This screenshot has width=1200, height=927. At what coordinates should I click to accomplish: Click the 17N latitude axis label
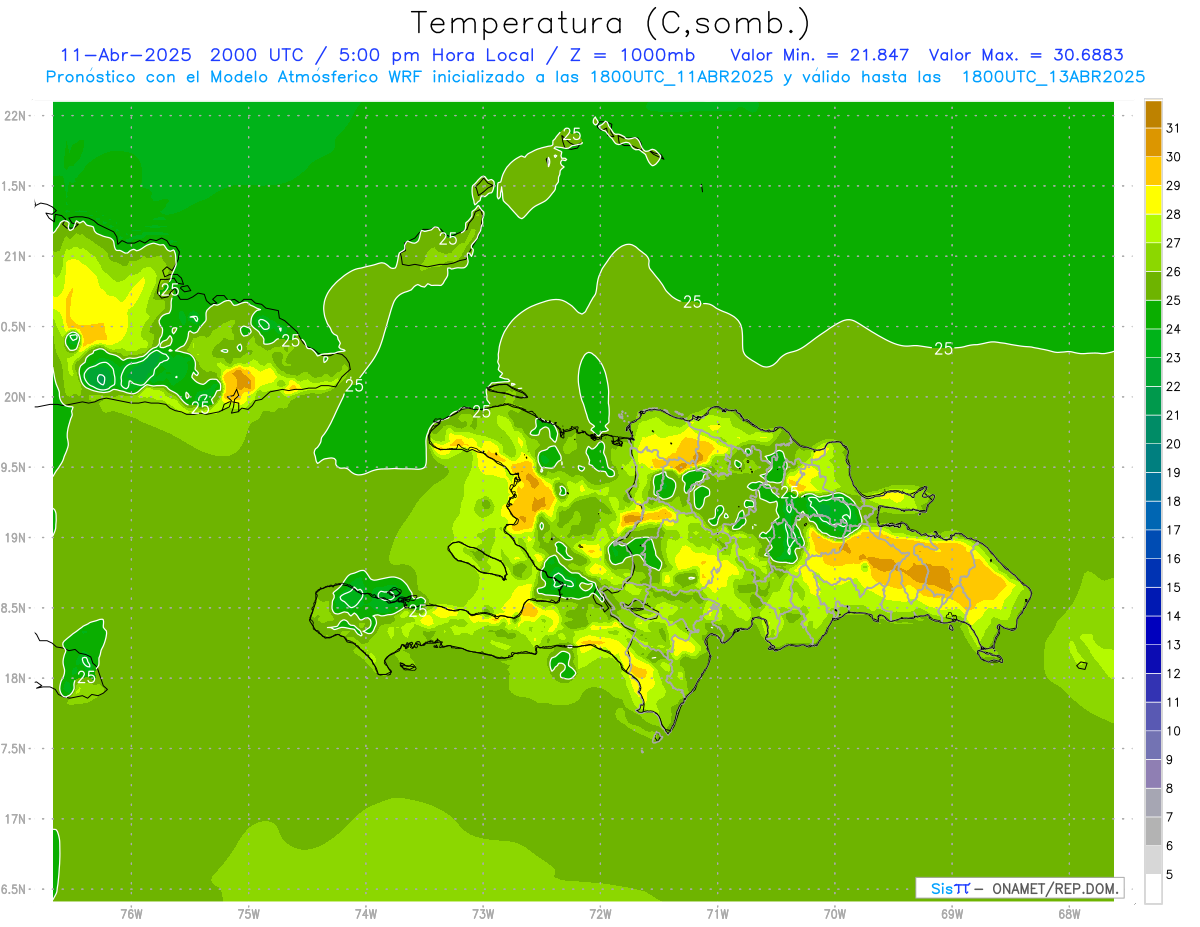(x=17, y=819)
